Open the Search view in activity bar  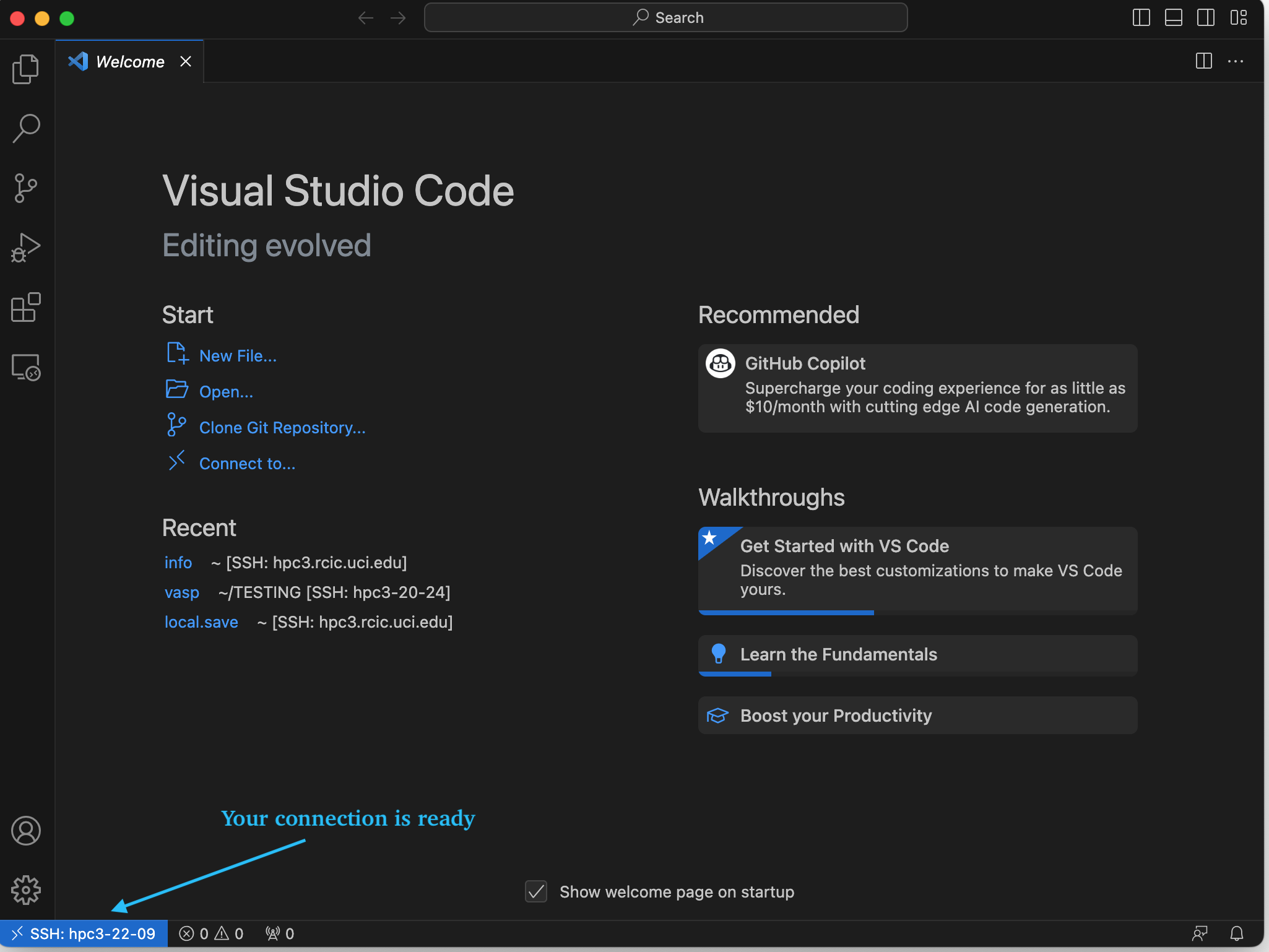(x=26, y=128)
